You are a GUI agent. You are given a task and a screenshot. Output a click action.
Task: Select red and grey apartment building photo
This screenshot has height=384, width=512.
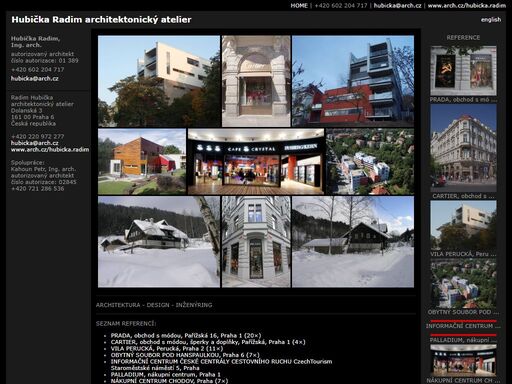click(353, 81)
